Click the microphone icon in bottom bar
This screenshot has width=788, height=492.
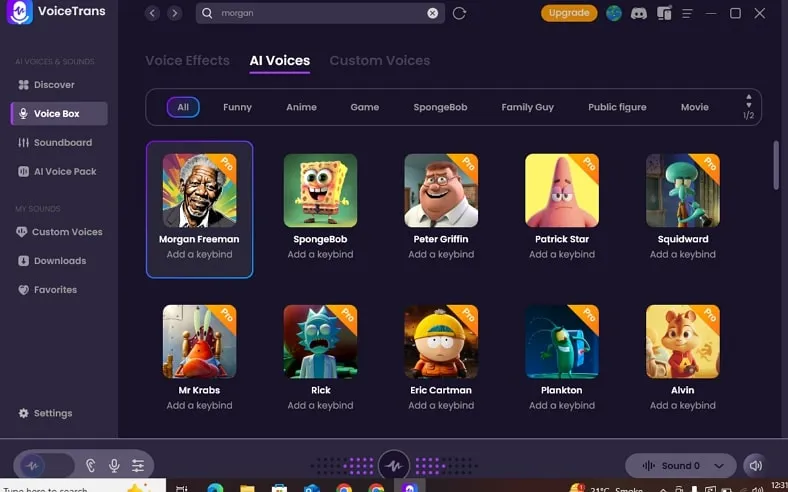[114, 465]
